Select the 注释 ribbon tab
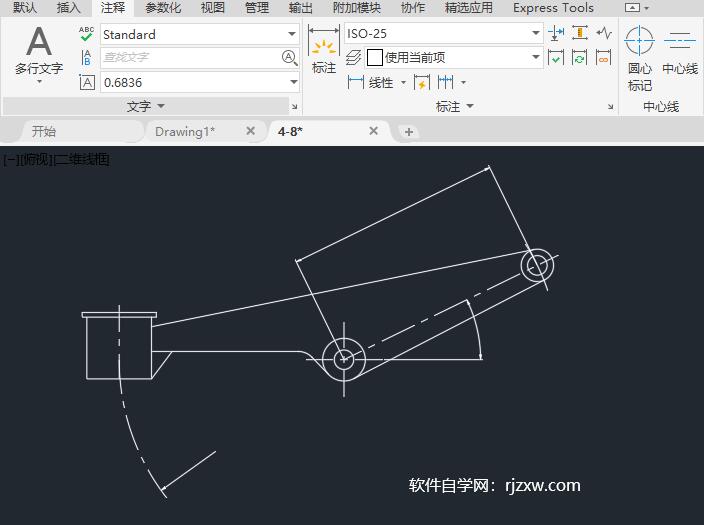The width and height of the screenshot is (704, 525). pyautogui.click(x=113, y=8)
